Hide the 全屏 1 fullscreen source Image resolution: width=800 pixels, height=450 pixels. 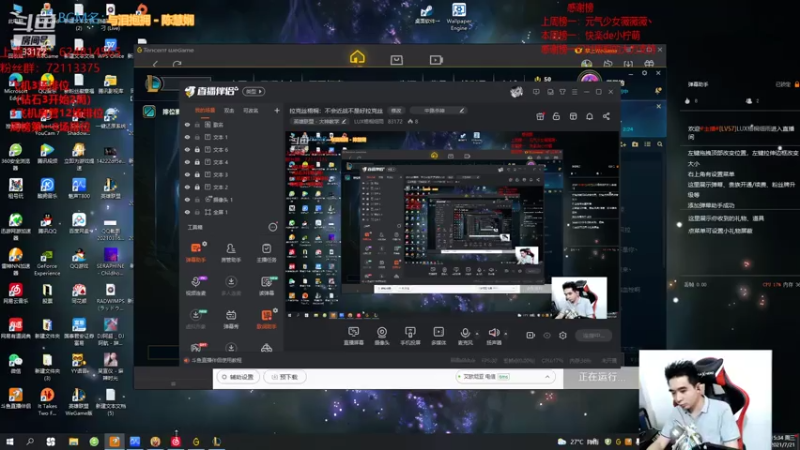pyautogui.click(x=187, y=212)
